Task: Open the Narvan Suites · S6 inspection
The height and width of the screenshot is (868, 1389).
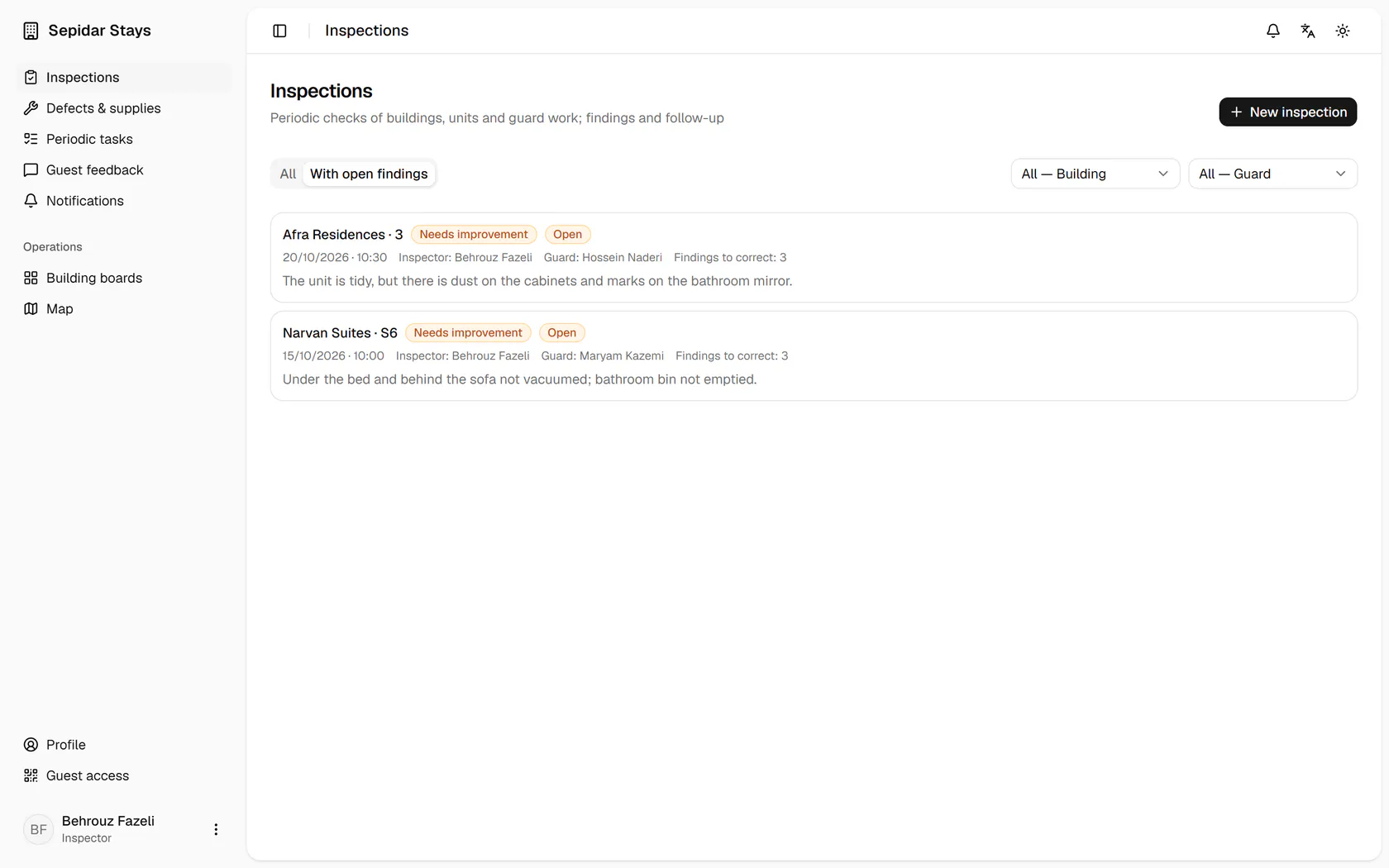Action: click(814, 355)
